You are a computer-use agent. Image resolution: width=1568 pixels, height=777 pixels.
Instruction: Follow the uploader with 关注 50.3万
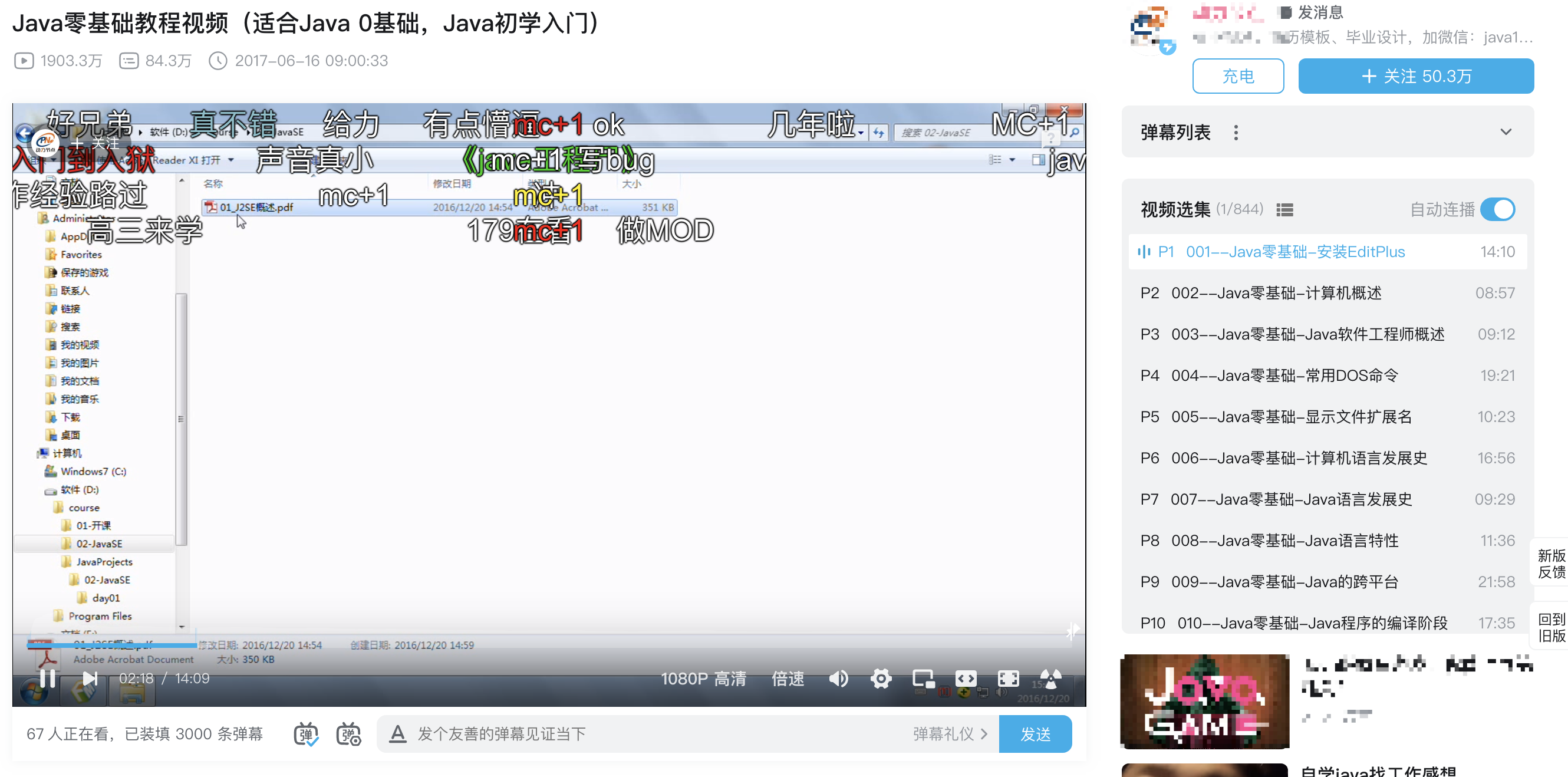click(1415, 76)
